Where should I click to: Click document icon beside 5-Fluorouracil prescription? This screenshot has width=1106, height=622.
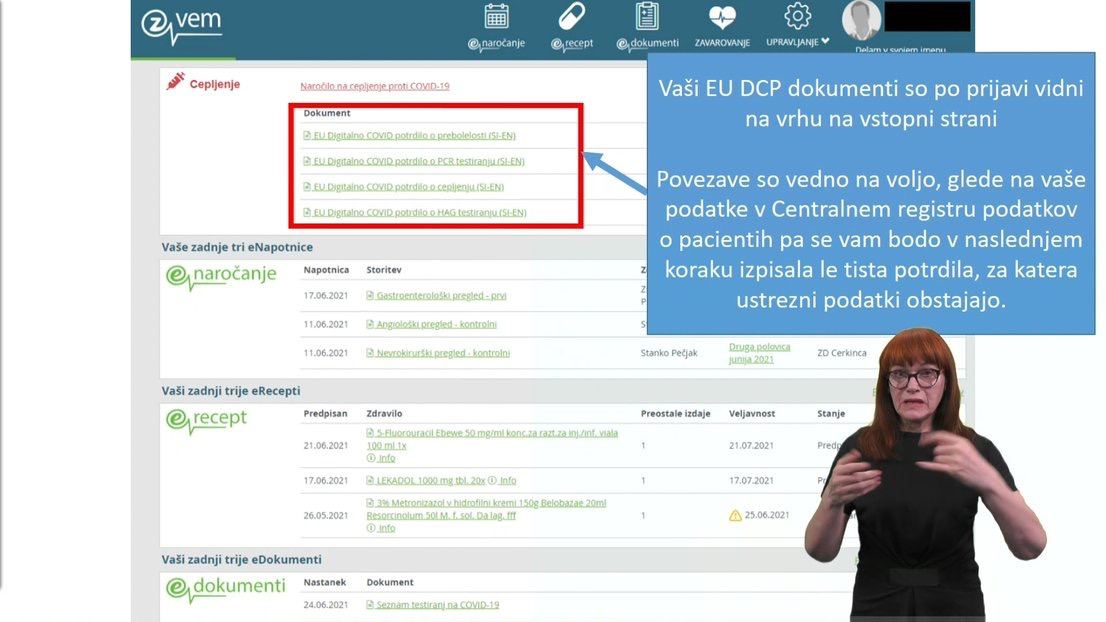(370, 433)
